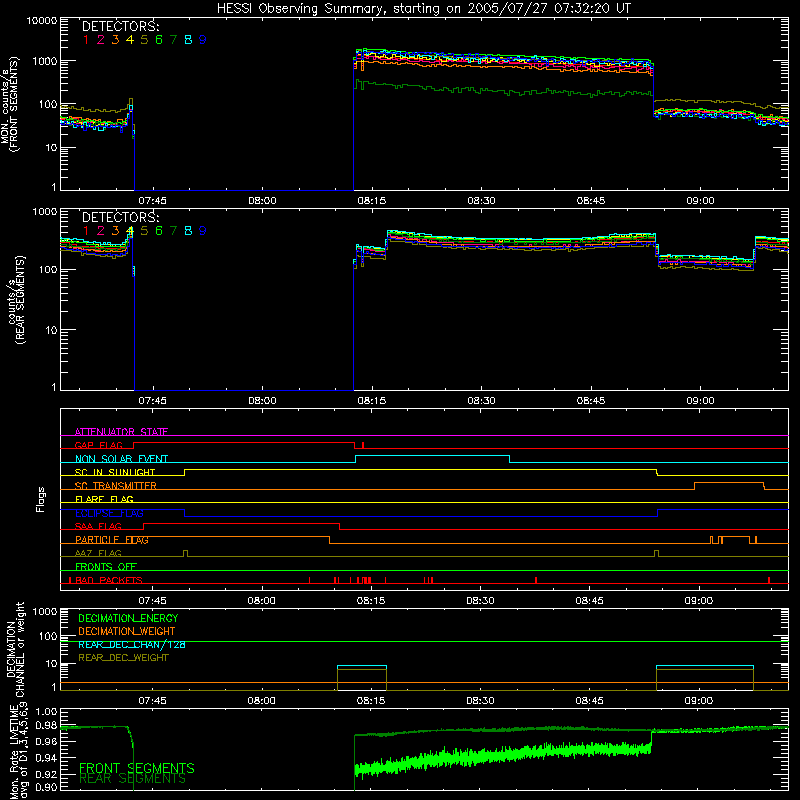Select the BAD_PACKETS flag label
The image size is (800, 800).
pyautogui.click(x=109, y=580)
